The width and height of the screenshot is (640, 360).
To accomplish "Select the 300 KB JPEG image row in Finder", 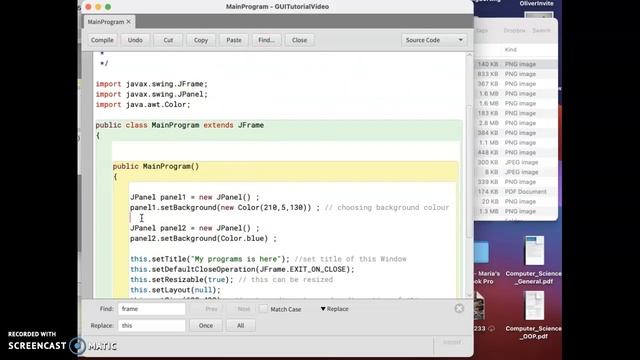I will pos(516,162).
